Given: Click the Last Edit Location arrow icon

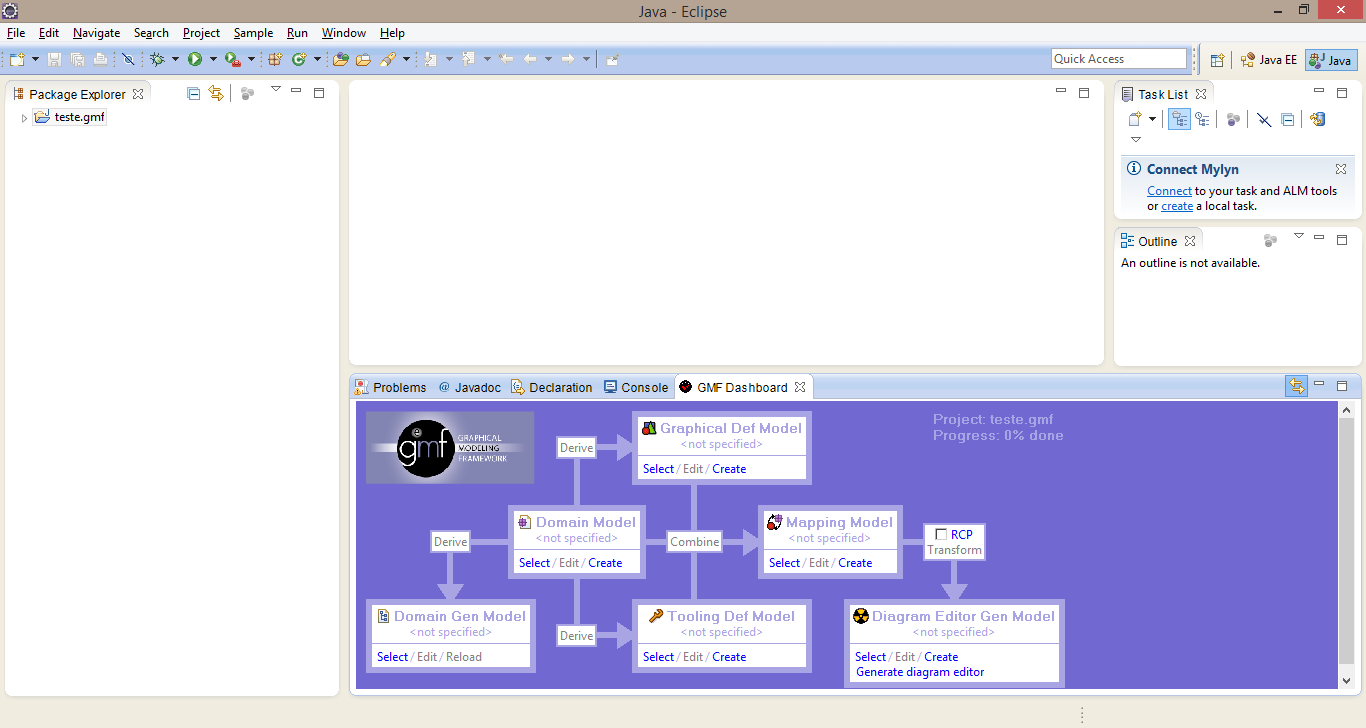Looking at the screenshot, I should [506, 60].
